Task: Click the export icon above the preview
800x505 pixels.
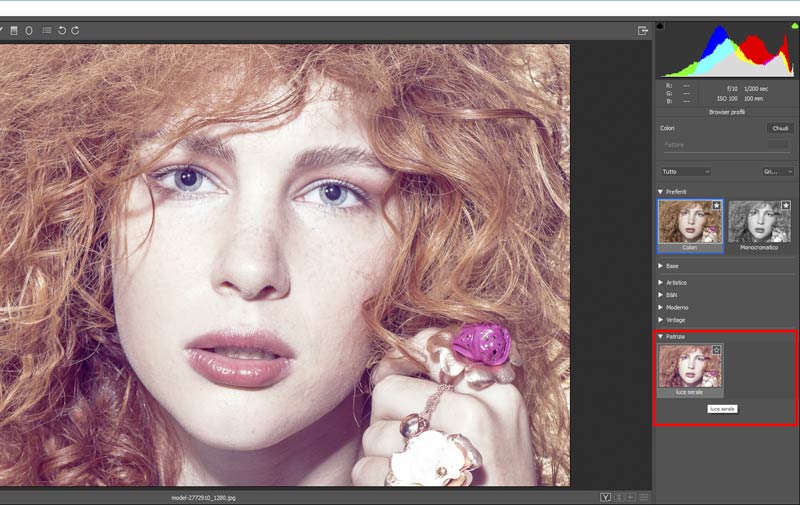Action: [643, 31]
